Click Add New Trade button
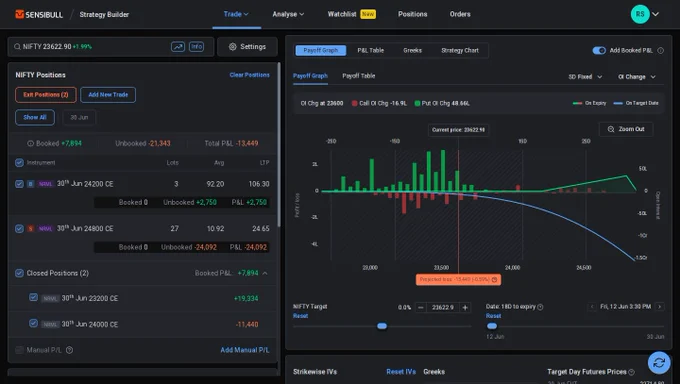 coord(108,95)
